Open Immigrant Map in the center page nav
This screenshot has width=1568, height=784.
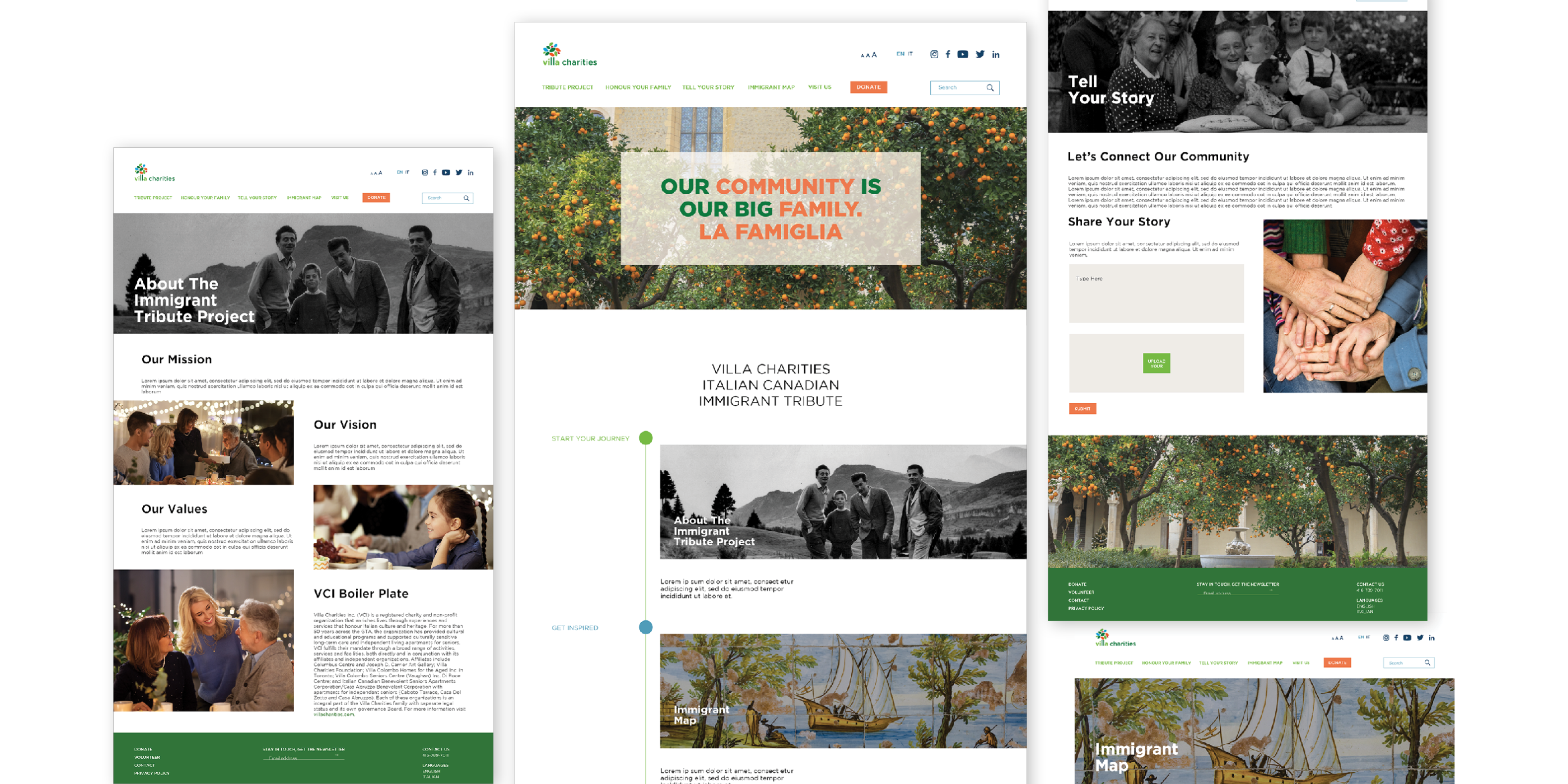(x=771, y=87)
